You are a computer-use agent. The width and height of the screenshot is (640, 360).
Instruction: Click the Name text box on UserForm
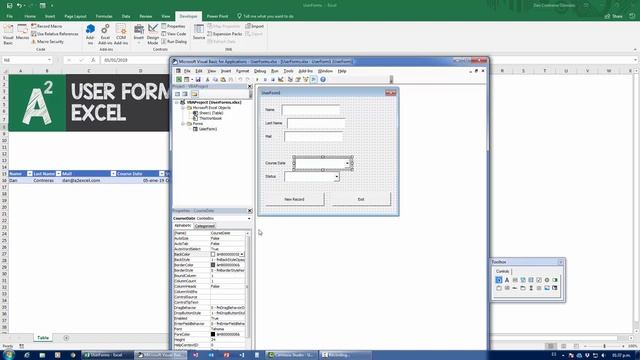click(x=311, y=110)
